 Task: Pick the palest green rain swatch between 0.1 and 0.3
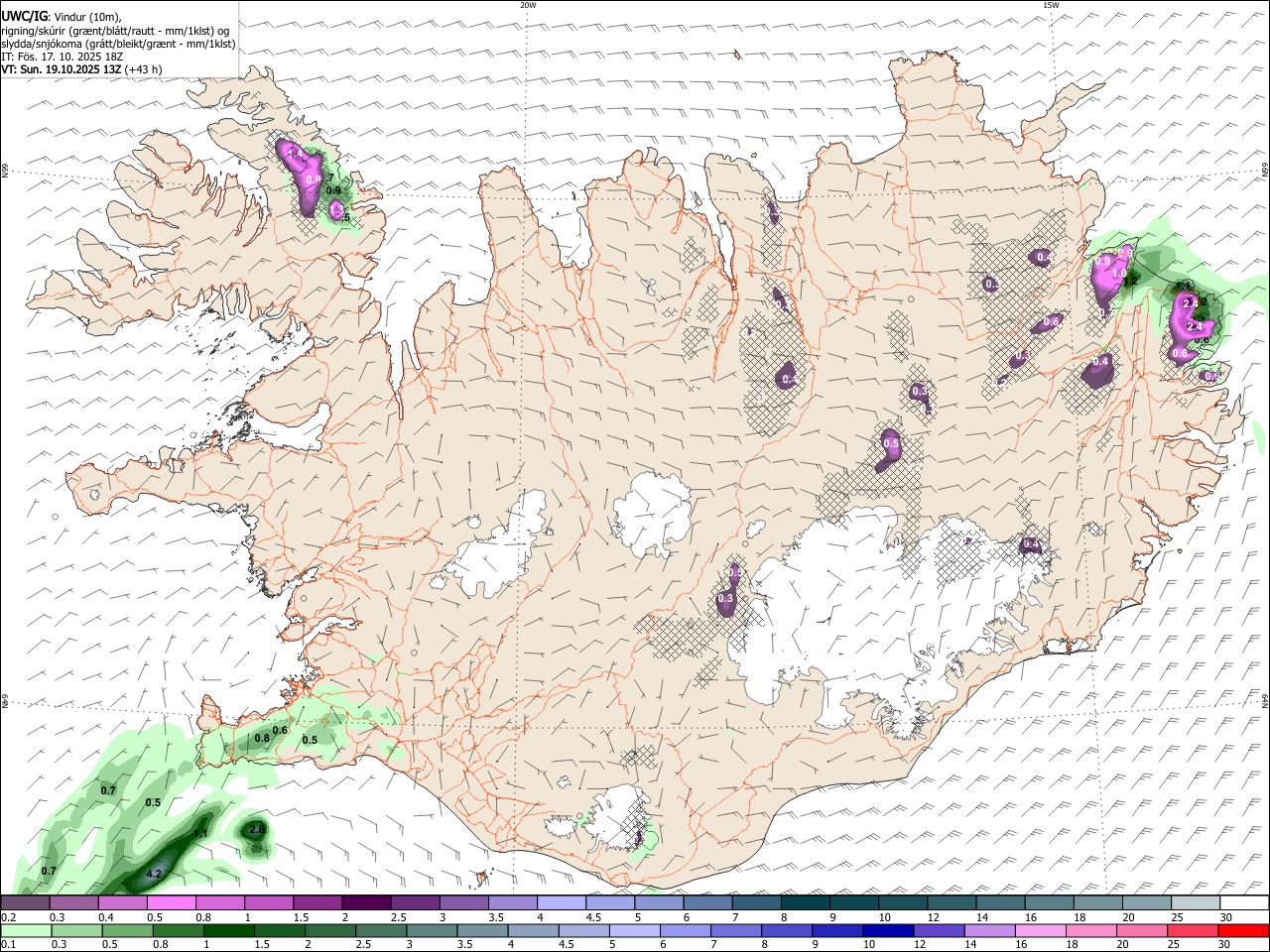26,931
